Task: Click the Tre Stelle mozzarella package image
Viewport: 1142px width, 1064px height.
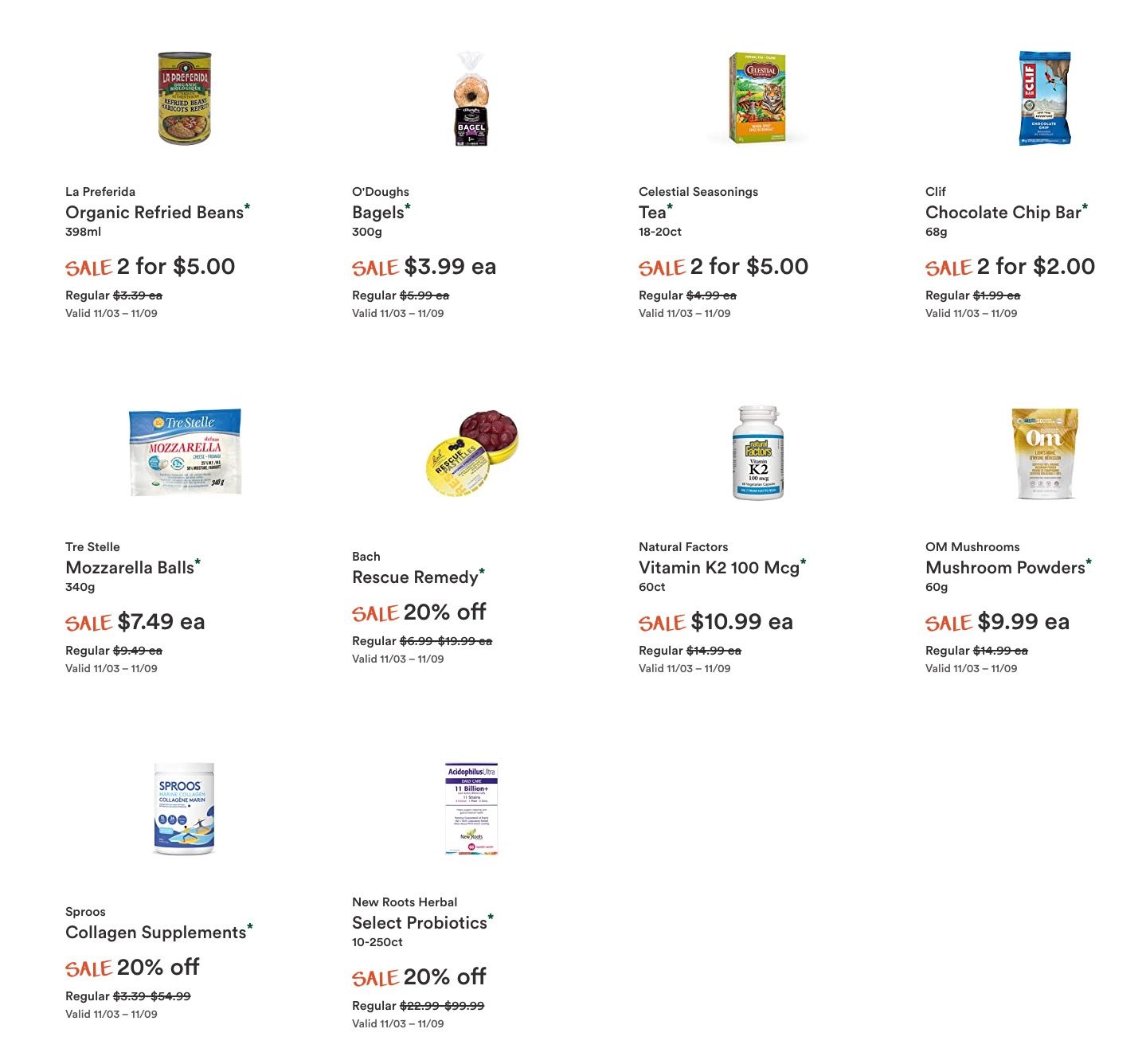Action: 185,452
